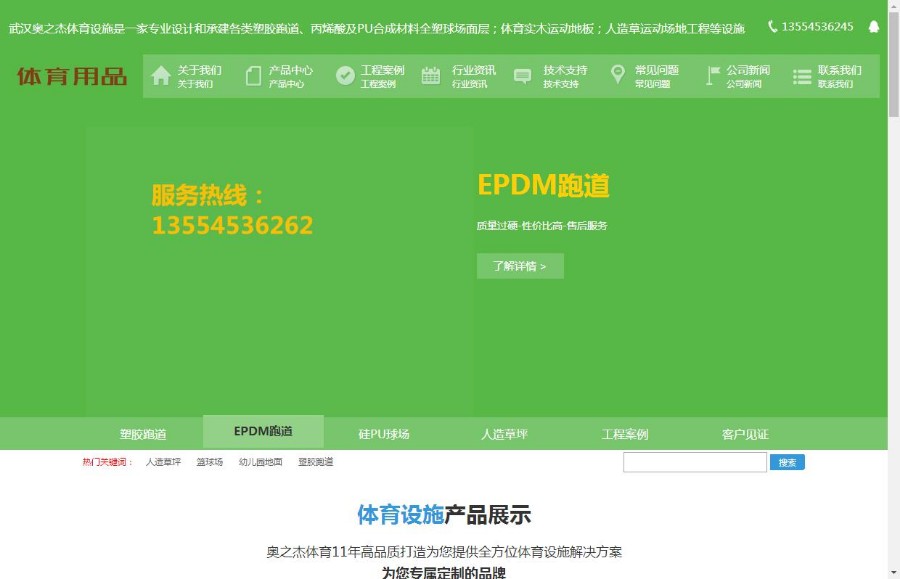Open the 工程案例 navigation menu item
Screen dimensions: 900x579
pos(382,76)
